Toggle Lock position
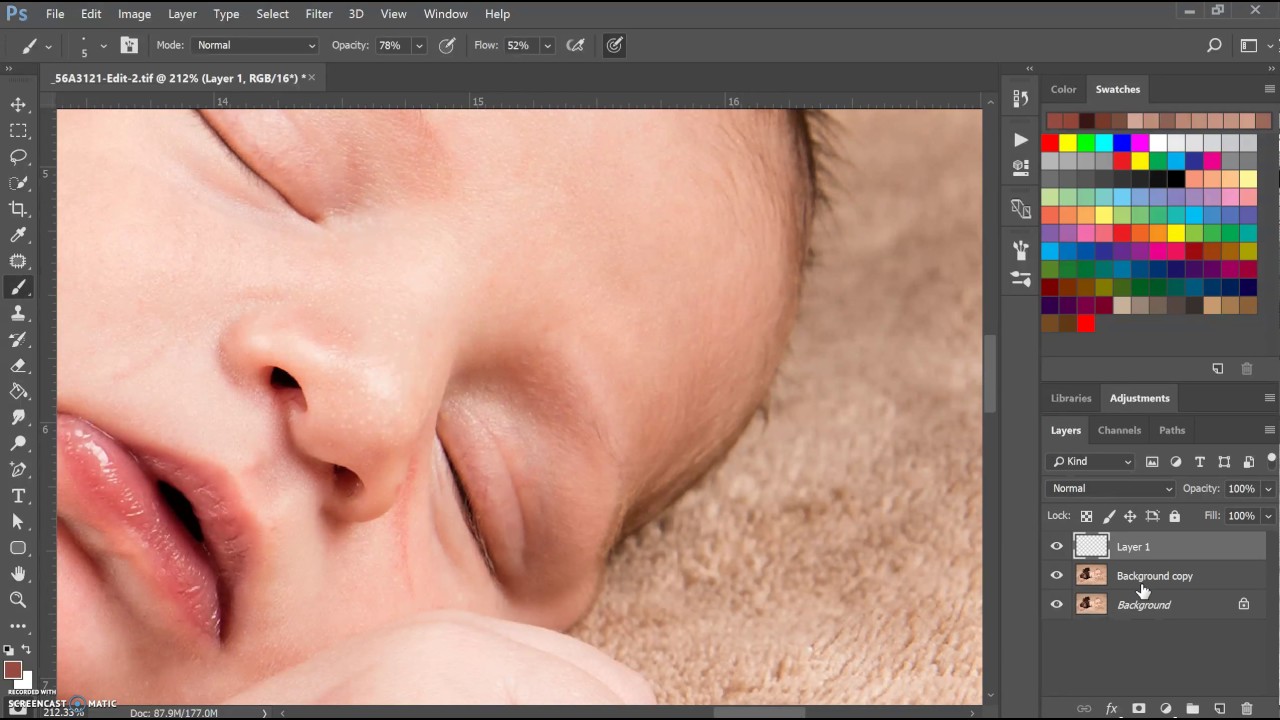 [x=1130, y=516]
